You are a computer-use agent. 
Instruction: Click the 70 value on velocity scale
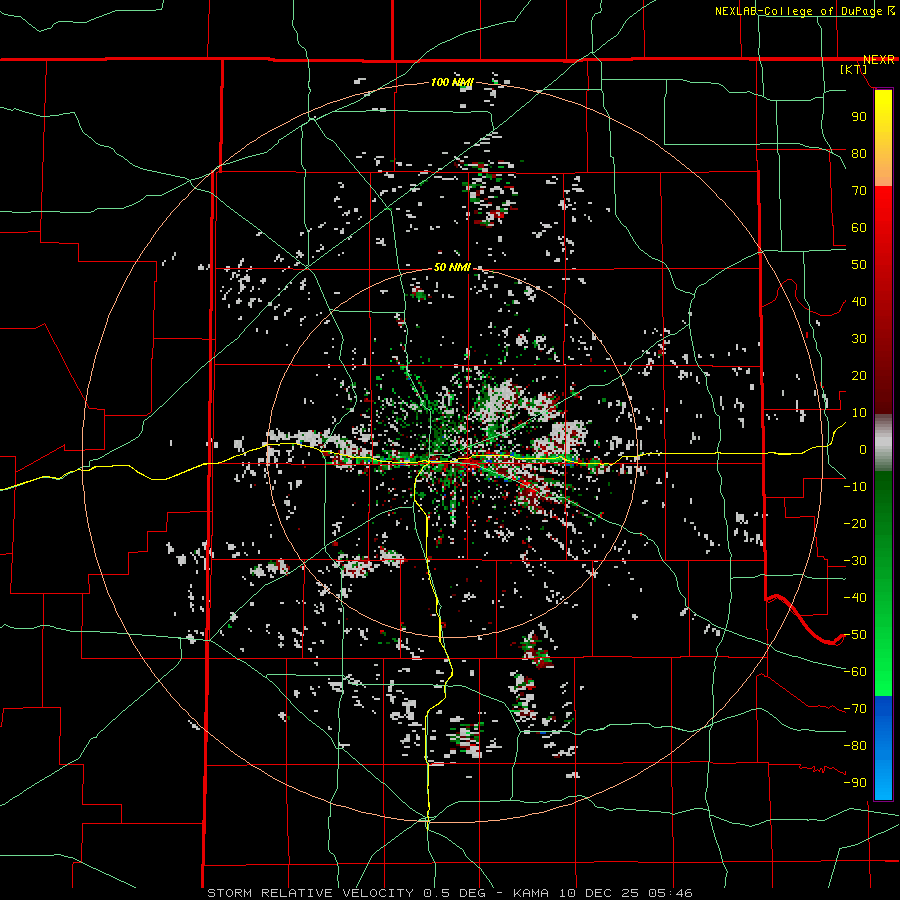point(859,191)
